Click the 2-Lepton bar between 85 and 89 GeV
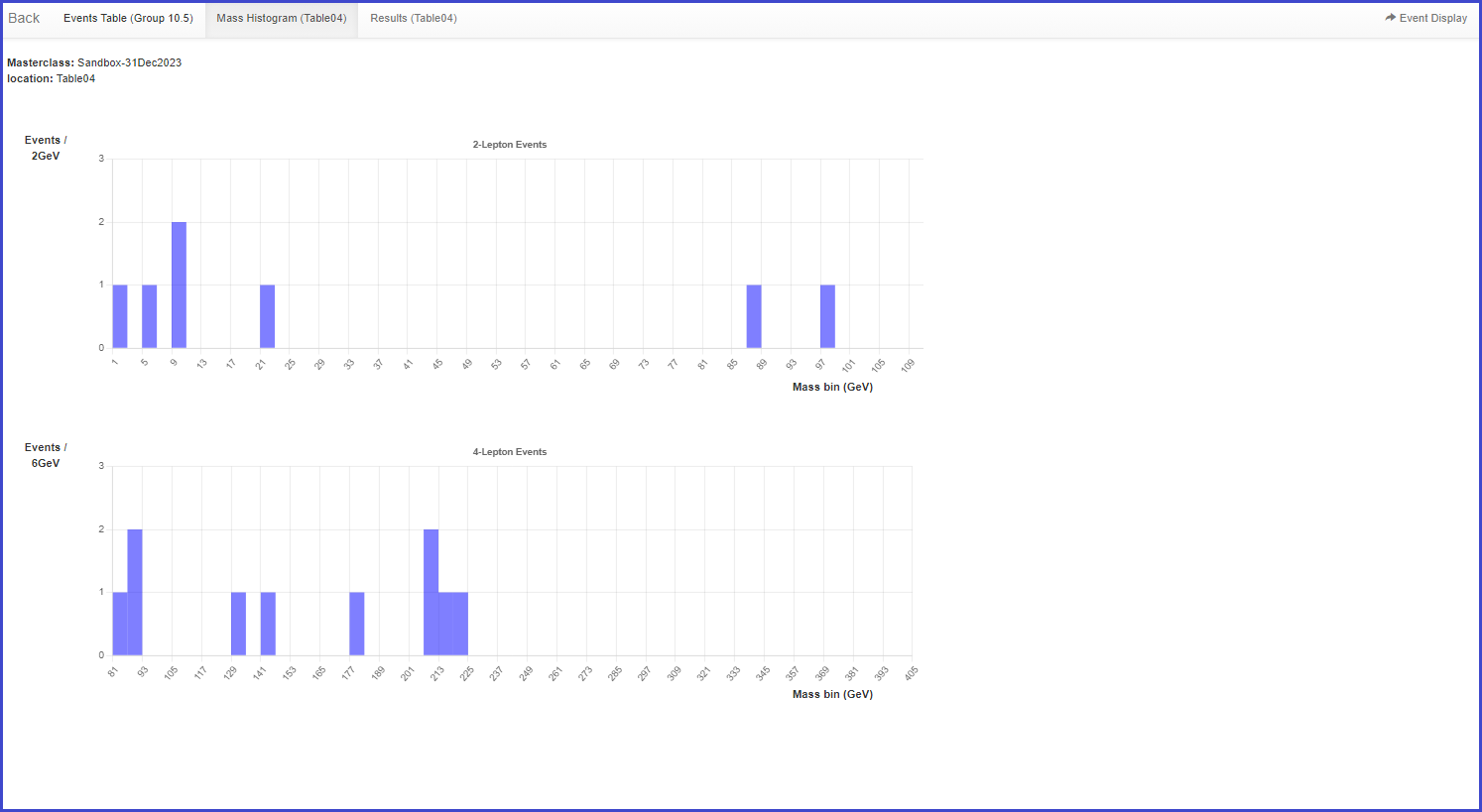This screenshot has height=812, width=1482. (x=754, y=316)
